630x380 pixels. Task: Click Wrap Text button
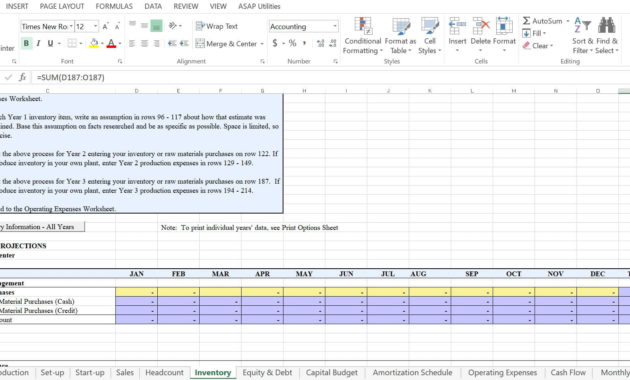(217, 26)
